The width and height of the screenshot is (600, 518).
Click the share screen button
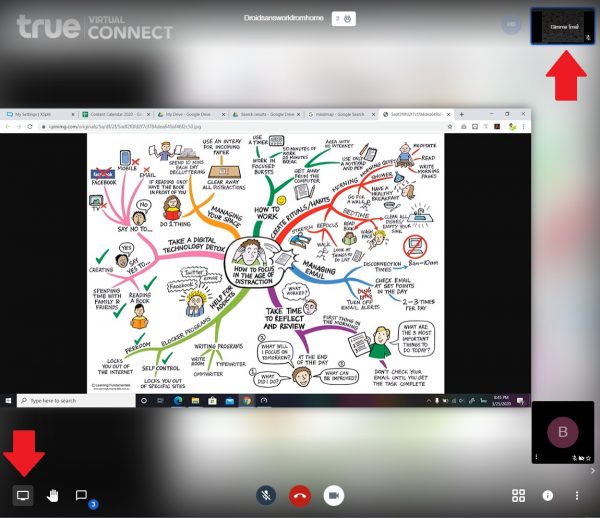pyautogui.click(x=23, y=495)
